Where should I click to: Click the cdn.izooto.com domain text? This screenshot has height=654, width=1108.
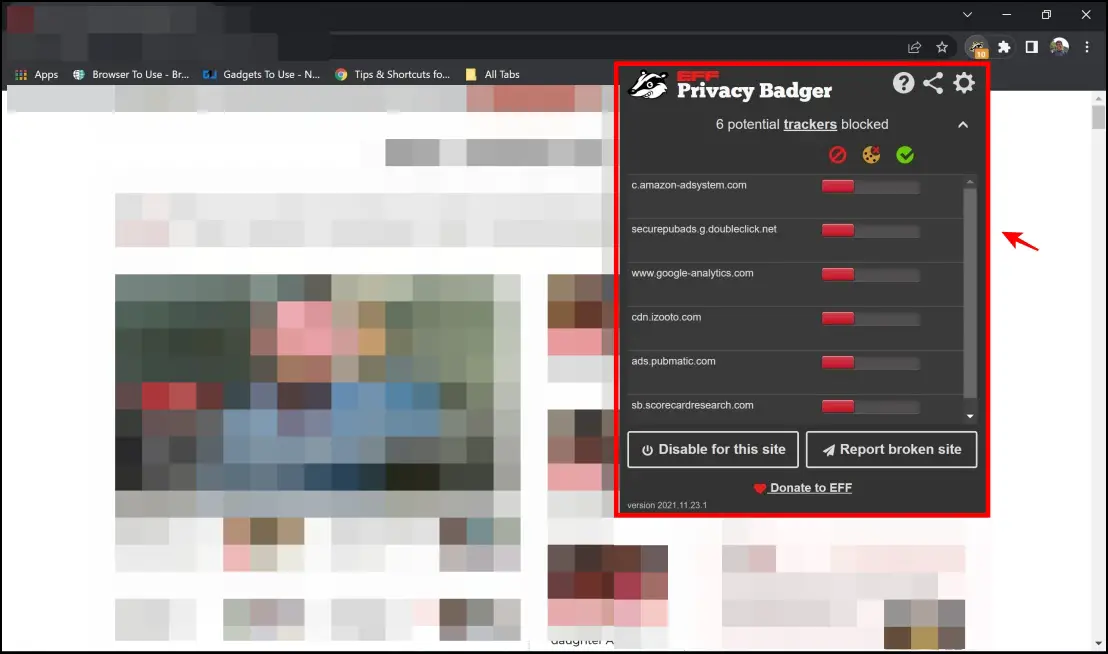(666, 317)
